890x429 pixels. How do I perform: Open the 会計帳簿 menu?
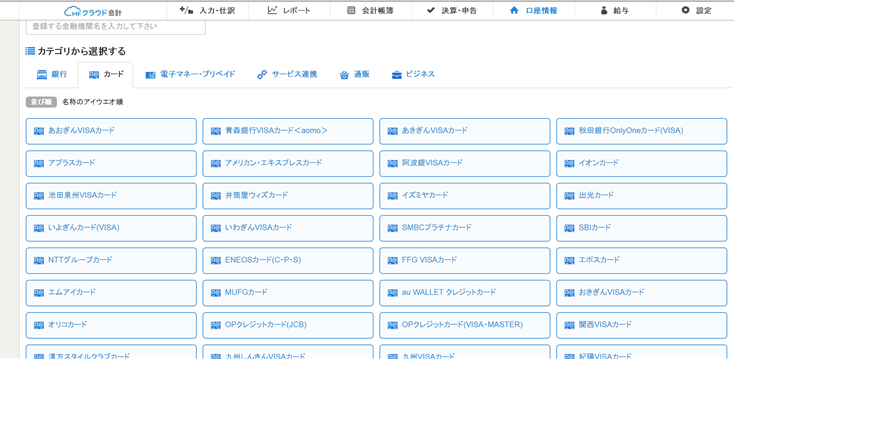click(370, 10)
